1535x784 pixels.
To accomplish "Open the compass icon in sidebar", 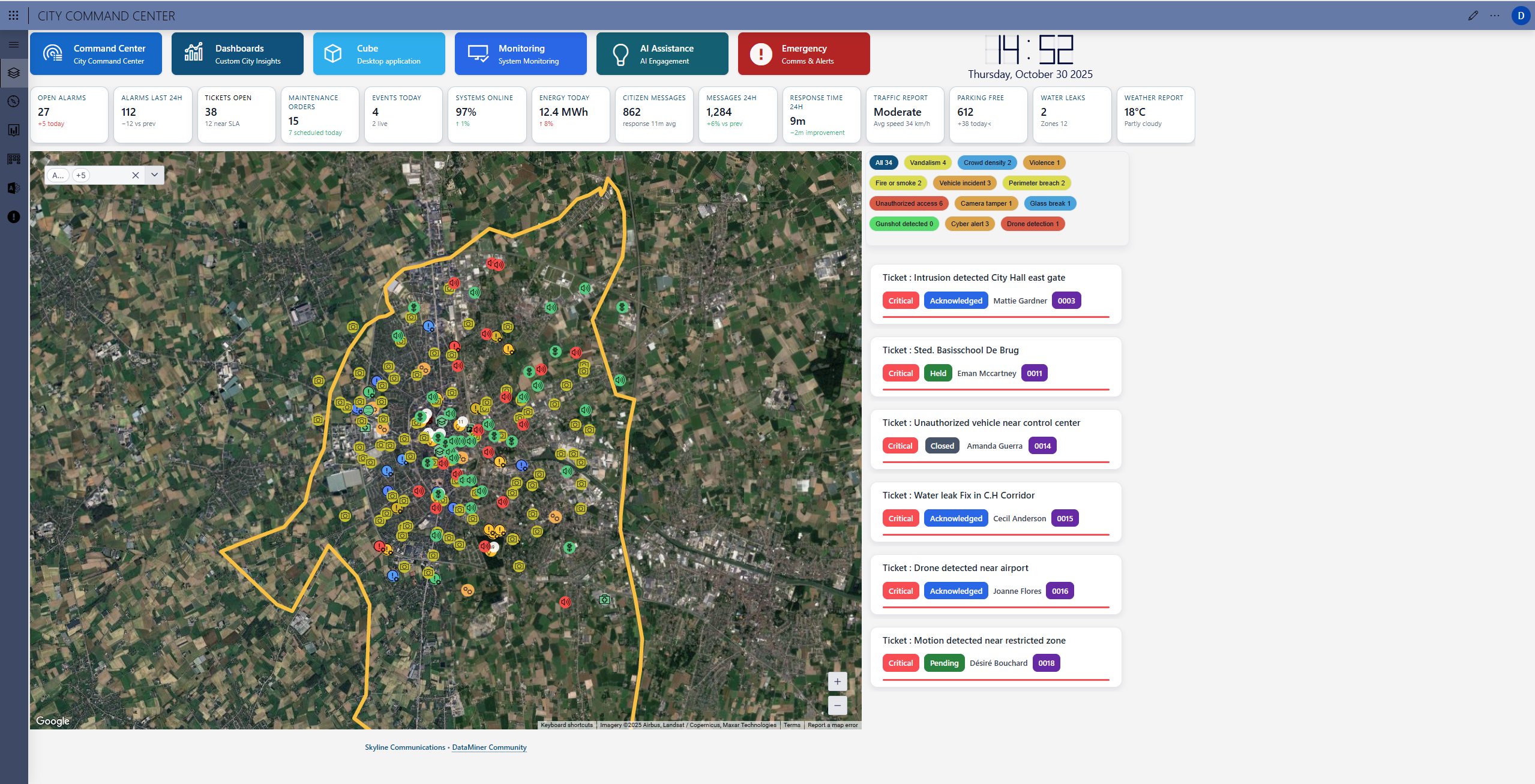I will [14, 101].
